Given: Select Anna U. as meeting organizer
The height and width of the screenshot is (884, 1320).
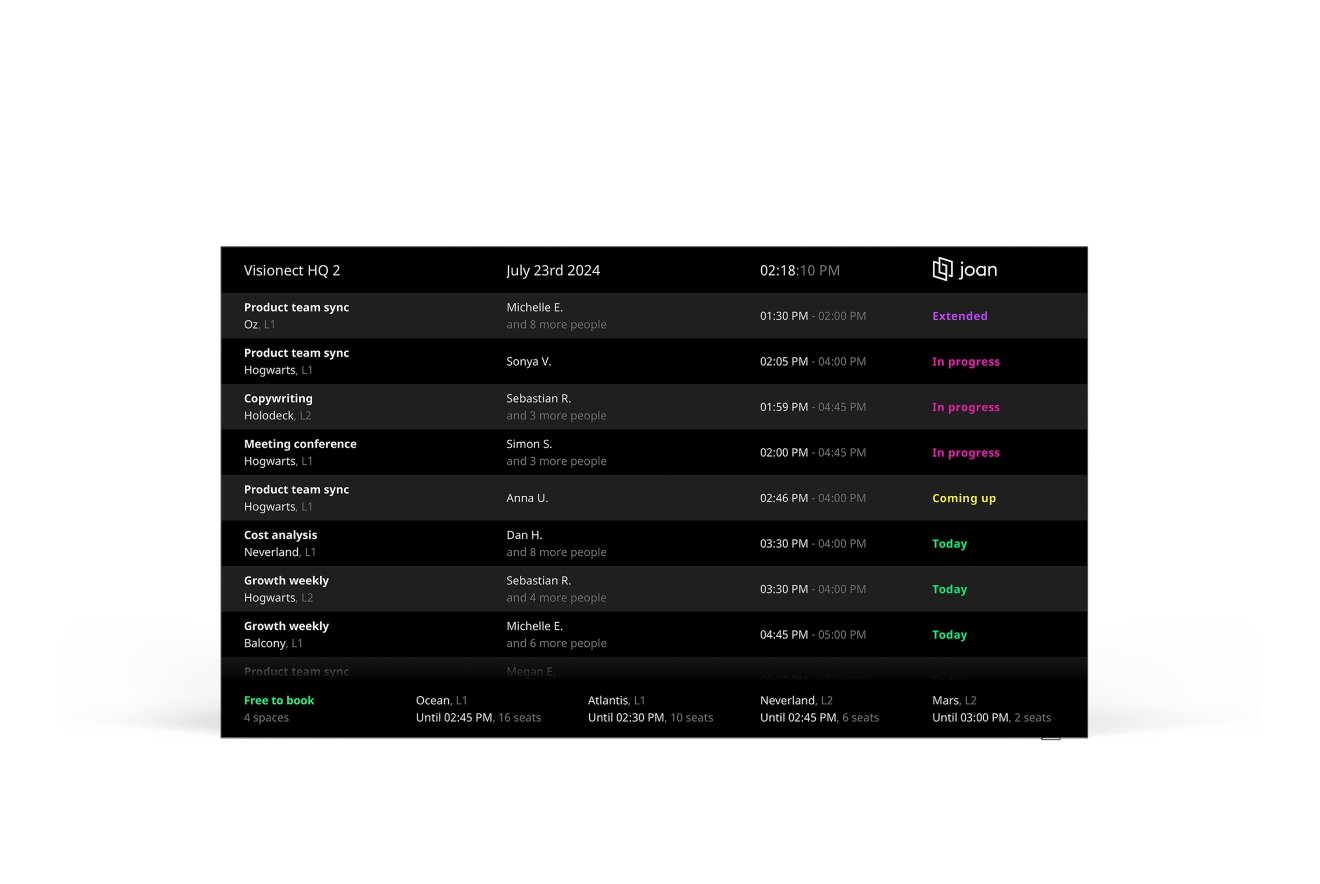Looking at the screenshot, I should coord(527,498).
